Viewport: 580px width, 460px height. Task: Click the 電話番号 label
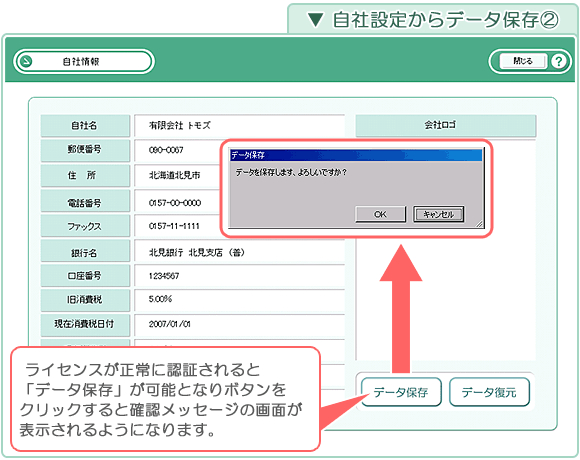point(85,202)
